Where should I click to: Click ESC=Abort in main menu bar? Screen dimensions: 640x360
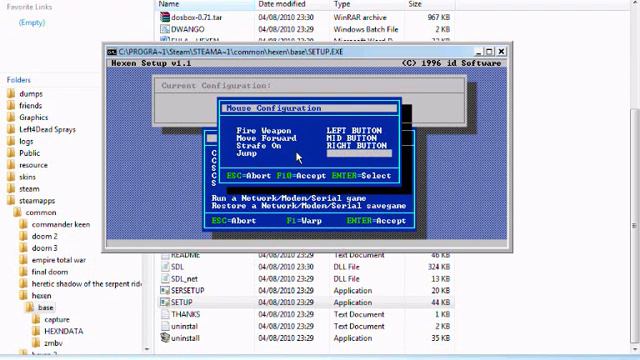coord(233,221)
